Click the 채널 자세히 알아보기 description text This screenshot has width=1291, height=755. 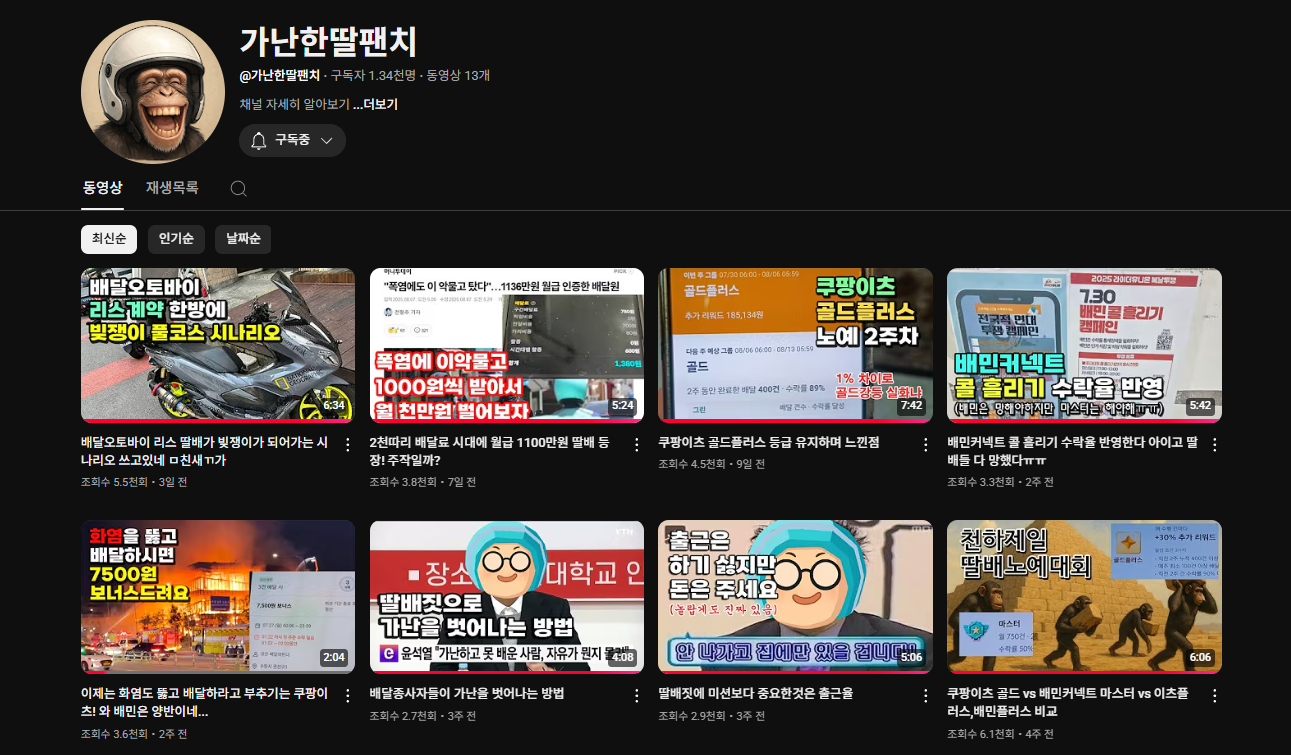(294, 104)
